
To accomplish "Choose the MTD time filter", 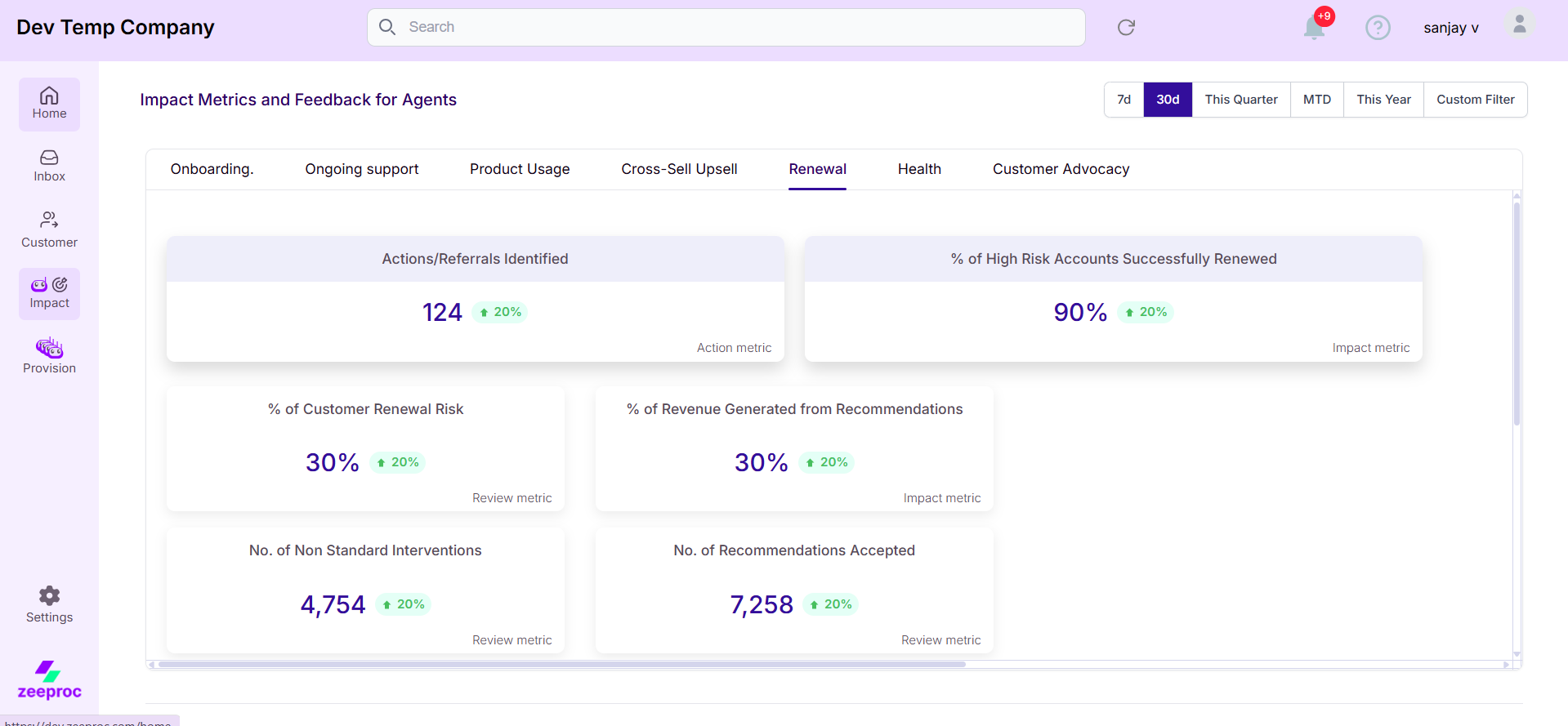I will click(x=1316, y=100).
